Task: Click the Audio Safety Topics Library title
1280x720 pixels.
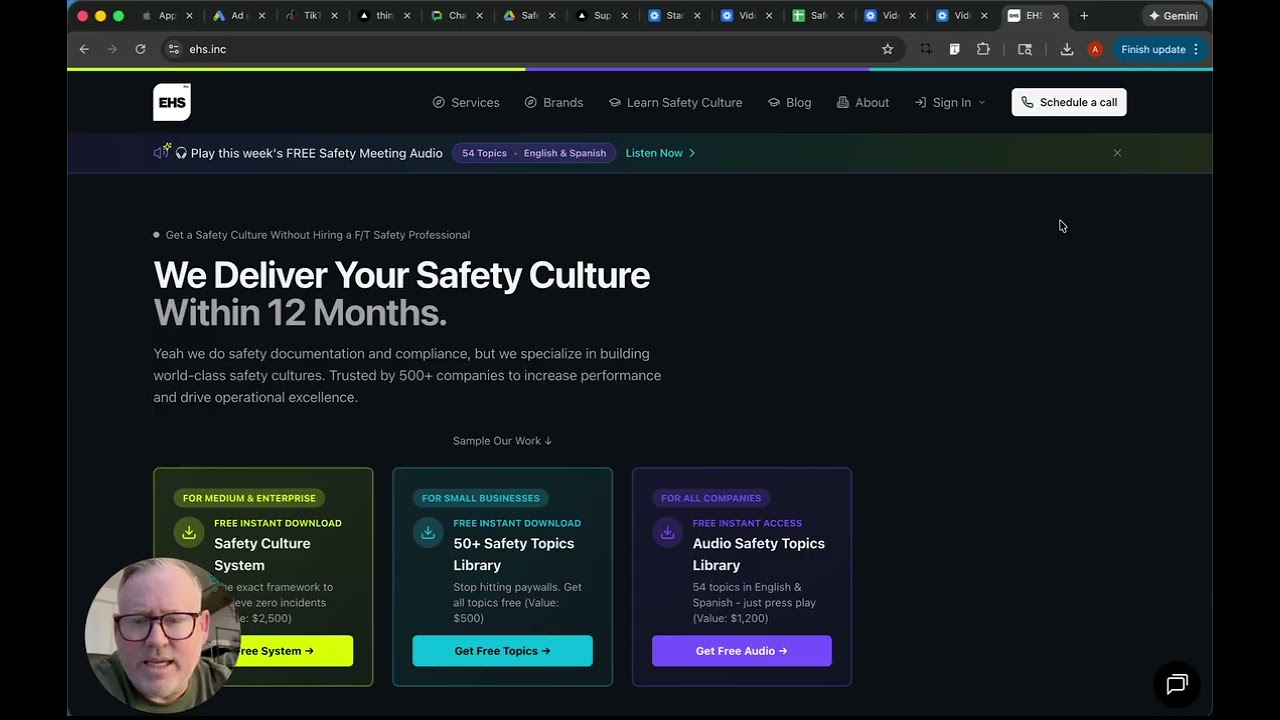Action: point(759,554)
